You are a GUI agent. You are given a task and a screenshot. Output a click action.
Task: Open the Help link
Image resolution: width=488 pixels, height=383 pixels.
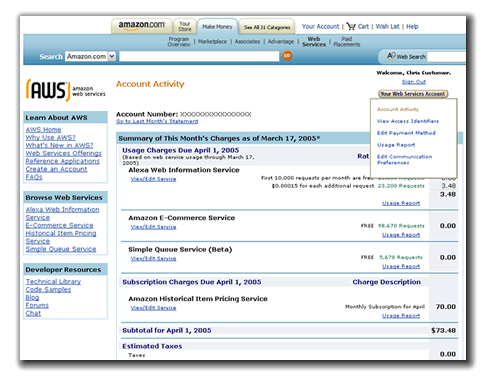tap(412, 26)
